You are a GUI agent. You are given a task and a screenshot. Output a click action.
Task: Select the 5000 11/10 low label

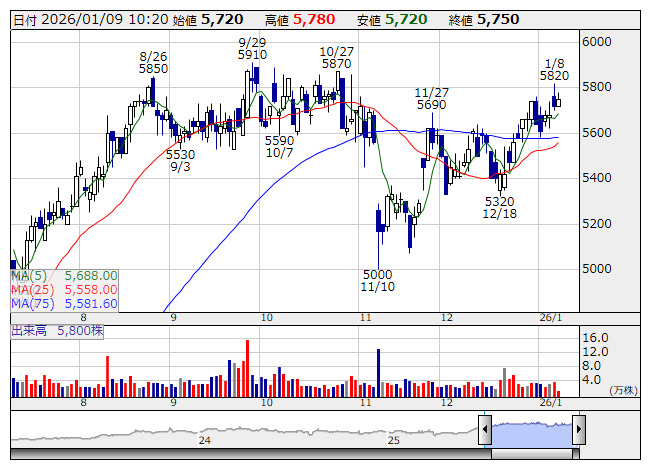point(377,281)
